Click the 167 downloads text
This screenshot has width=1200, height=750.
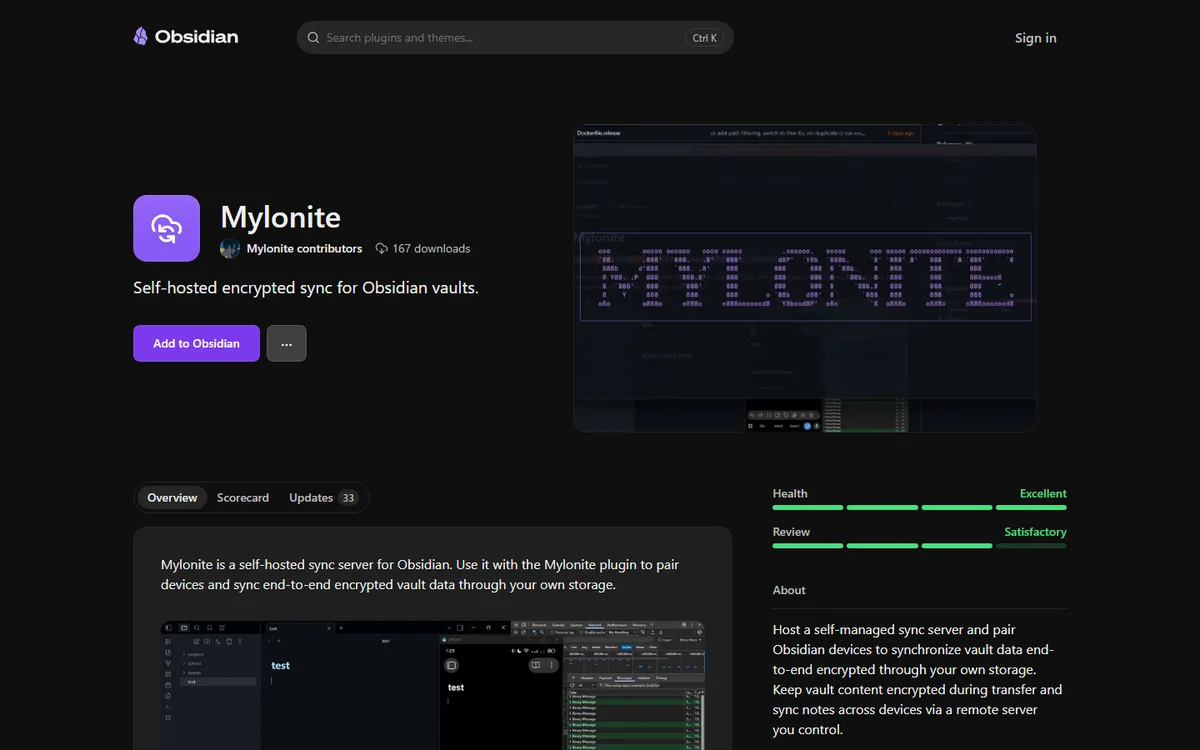[431, 248]
